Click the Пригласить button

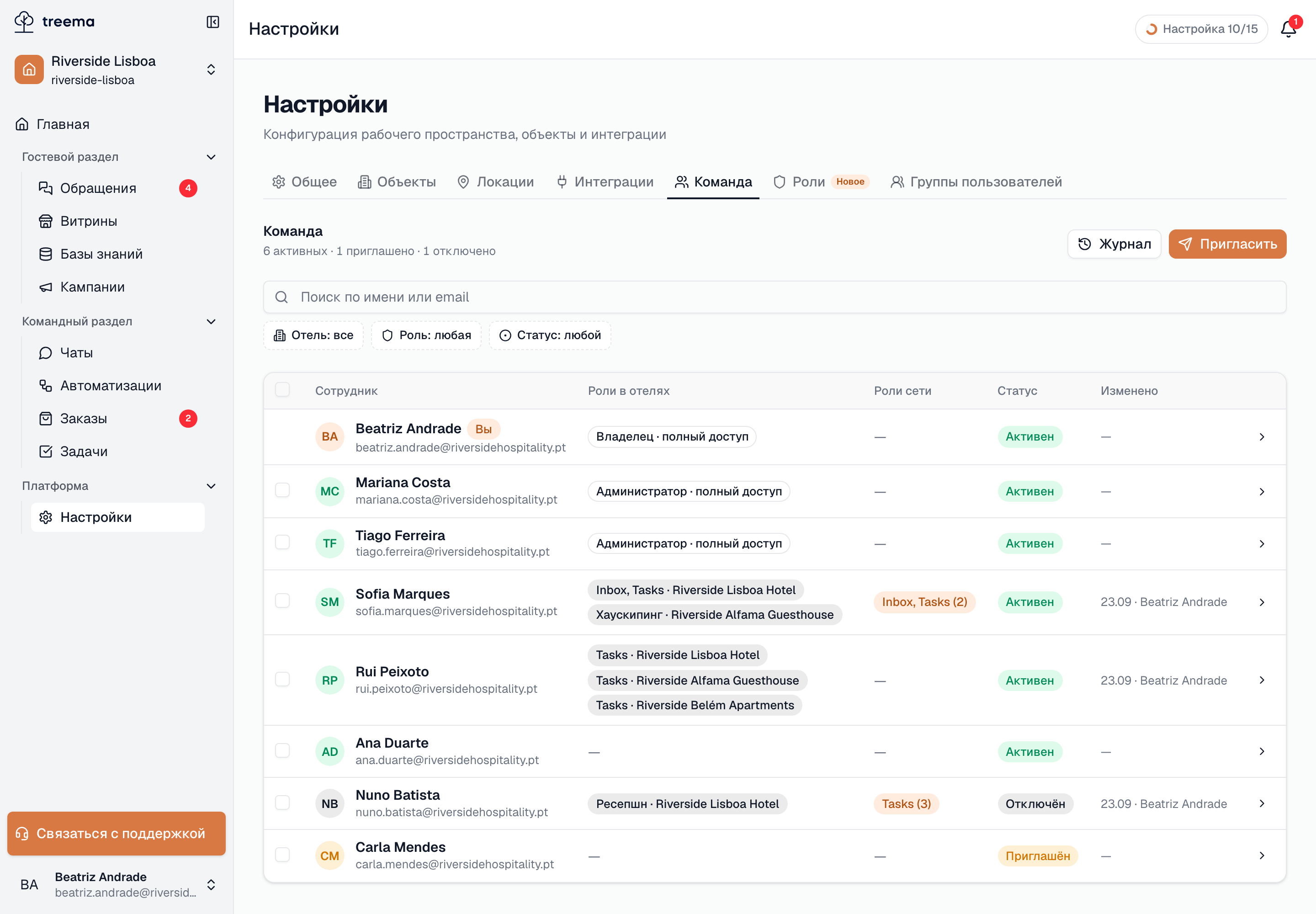[1227, 244]
